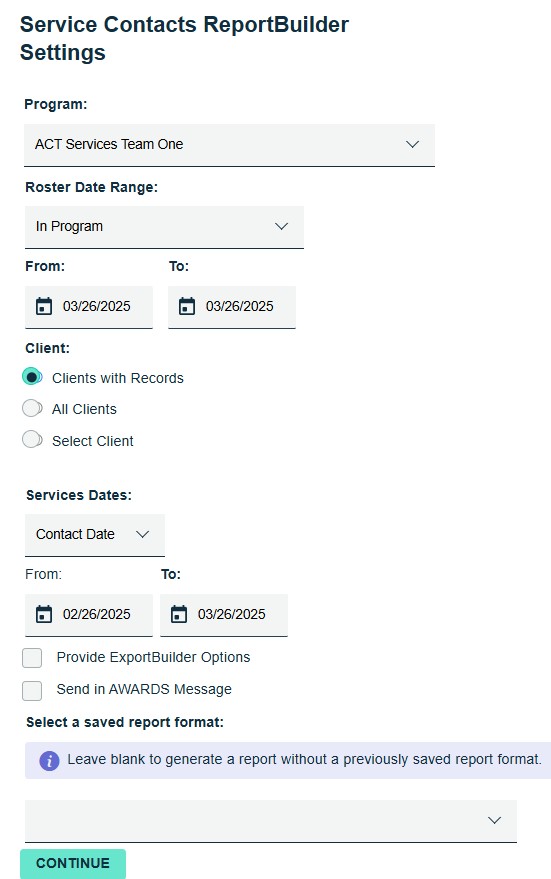This screenshot has width=551, height=879.
Task: Select Clients with Records radio option
Action: tap(32, 377)
